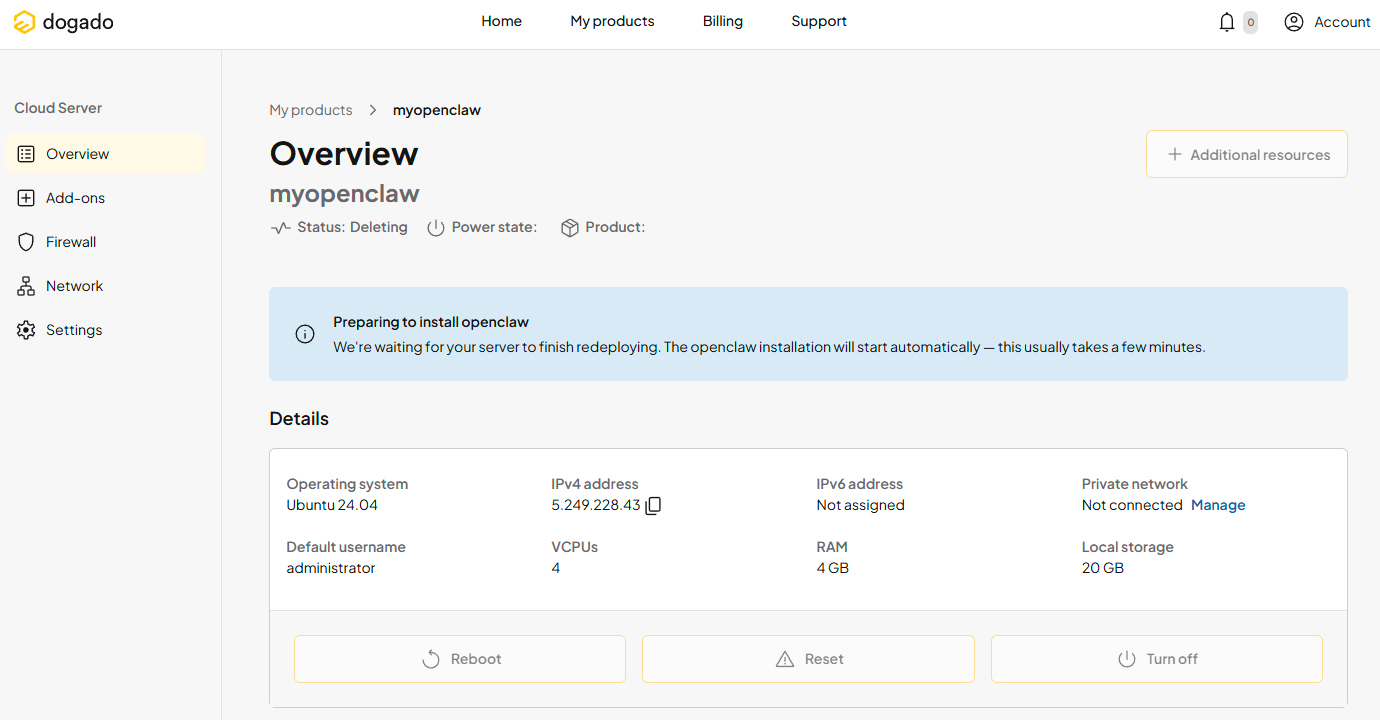The image size is (1380, 720).
Task: Click the 4 GB RAM value
Action: [833, 568]
